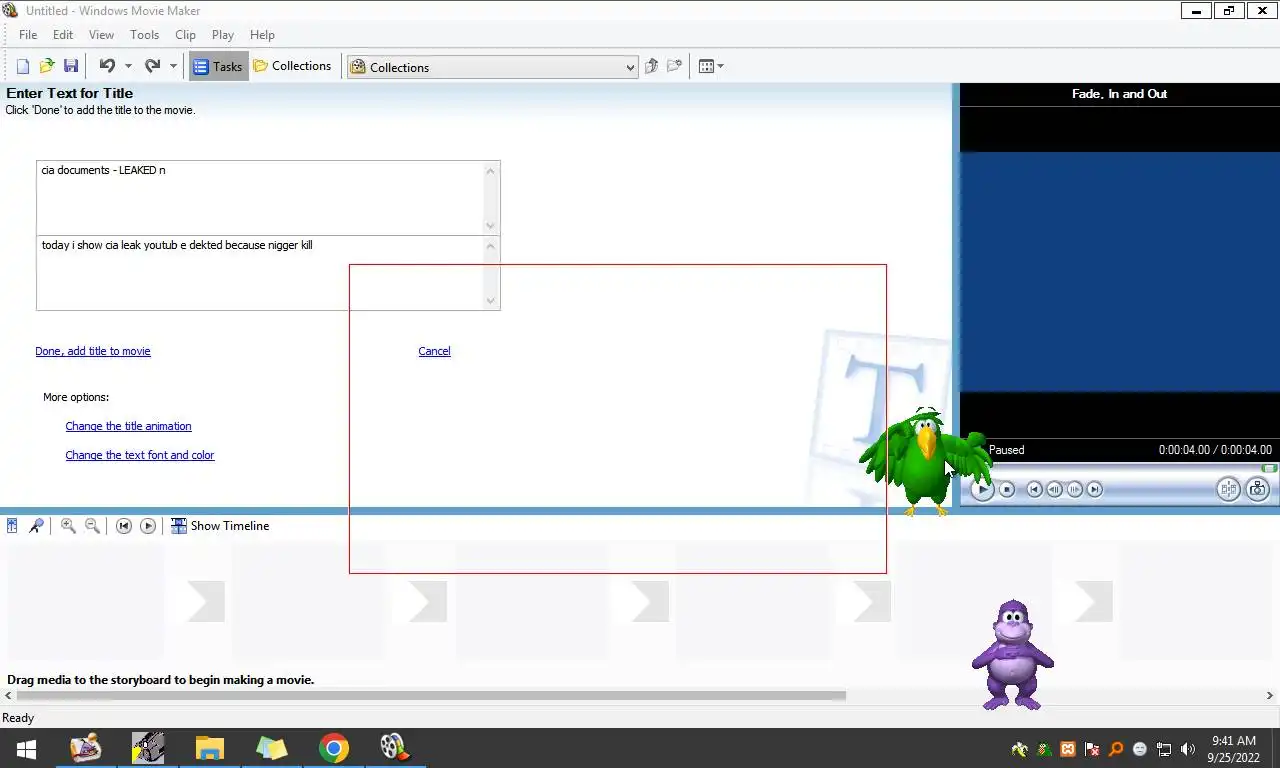Step to previous frame in monitor
This screenshot has width=1280, height=768.
pyautogui.click(x=1054, y=489)
